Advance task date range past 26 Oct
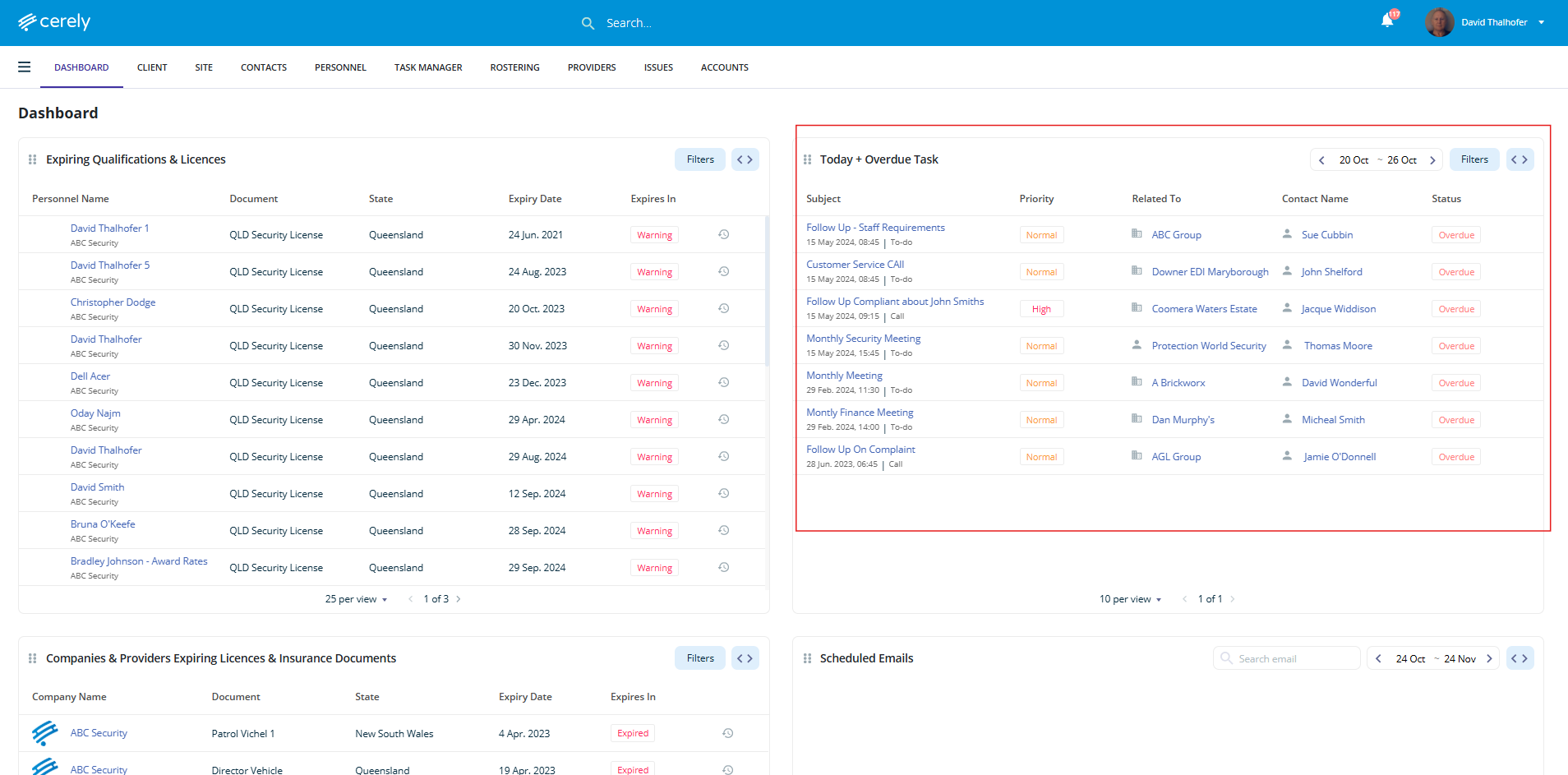 tap(1432, 160)
